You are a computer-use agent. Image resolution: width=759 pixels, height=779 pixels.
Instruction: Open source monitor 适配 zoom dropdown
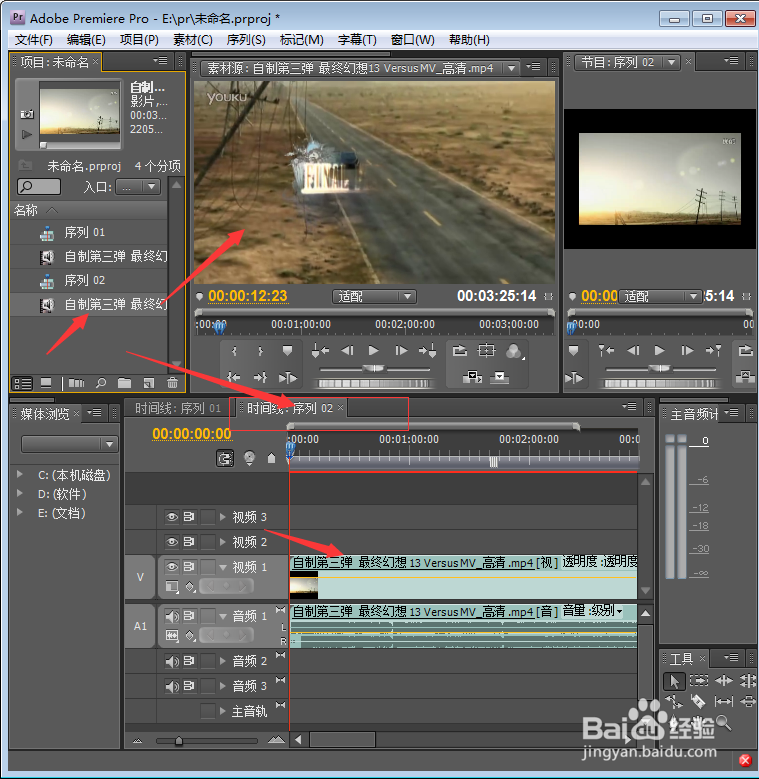tap(374, 297)
